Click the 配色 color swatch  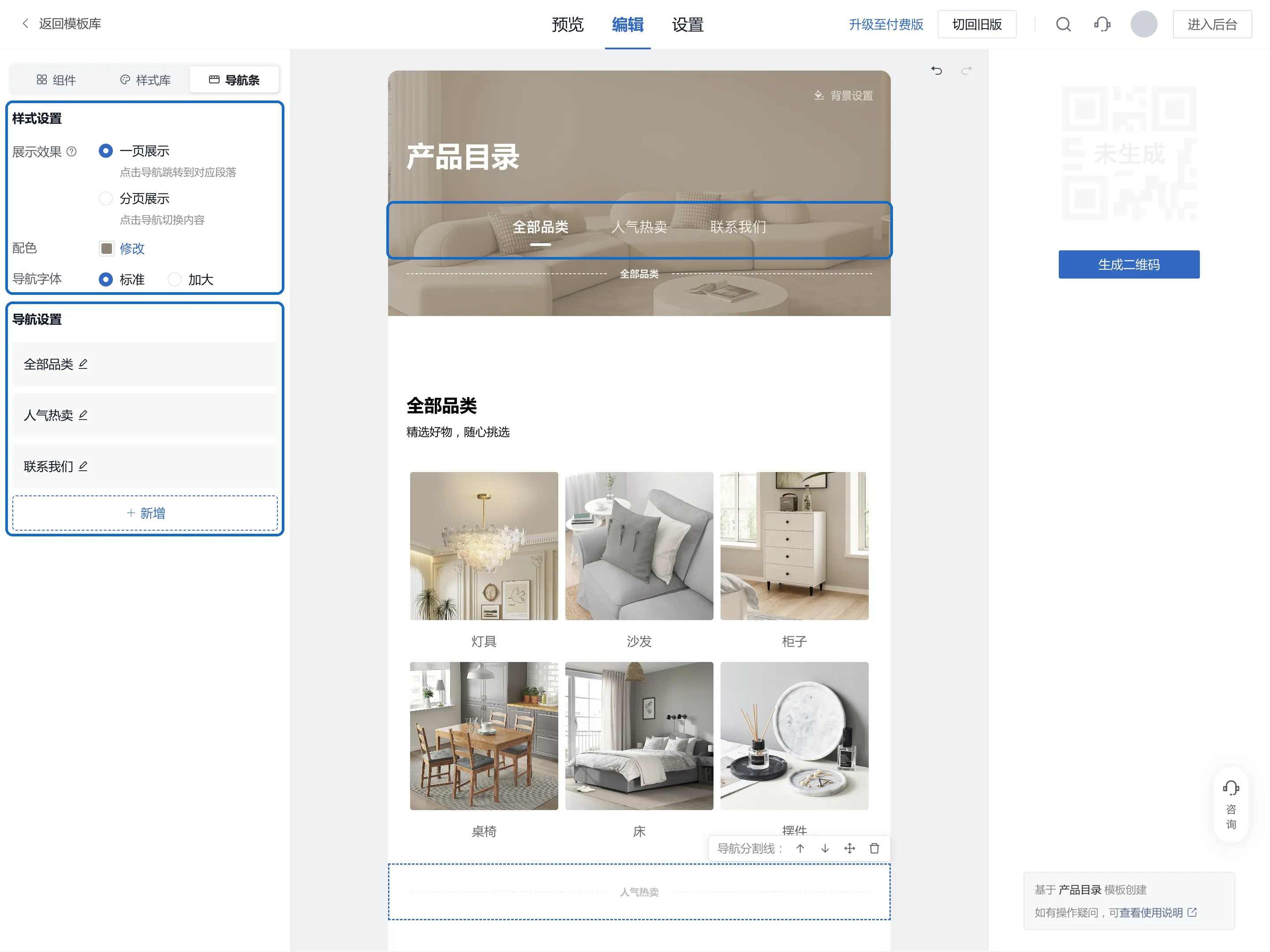[x=106, y=249]
